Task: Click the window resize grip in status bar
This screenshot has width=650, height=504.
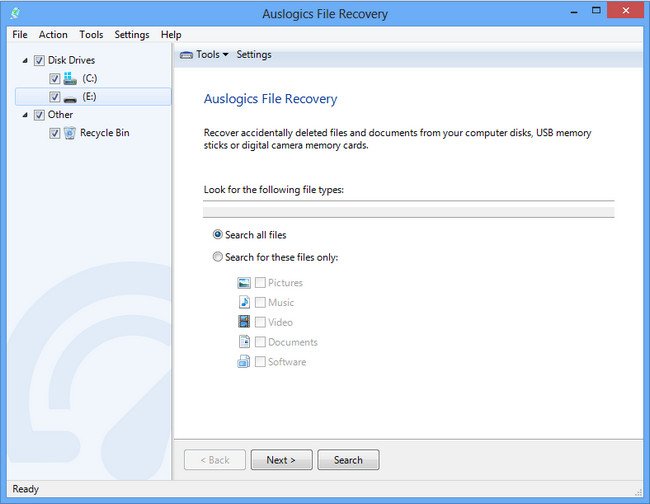Action: (638, 492)
